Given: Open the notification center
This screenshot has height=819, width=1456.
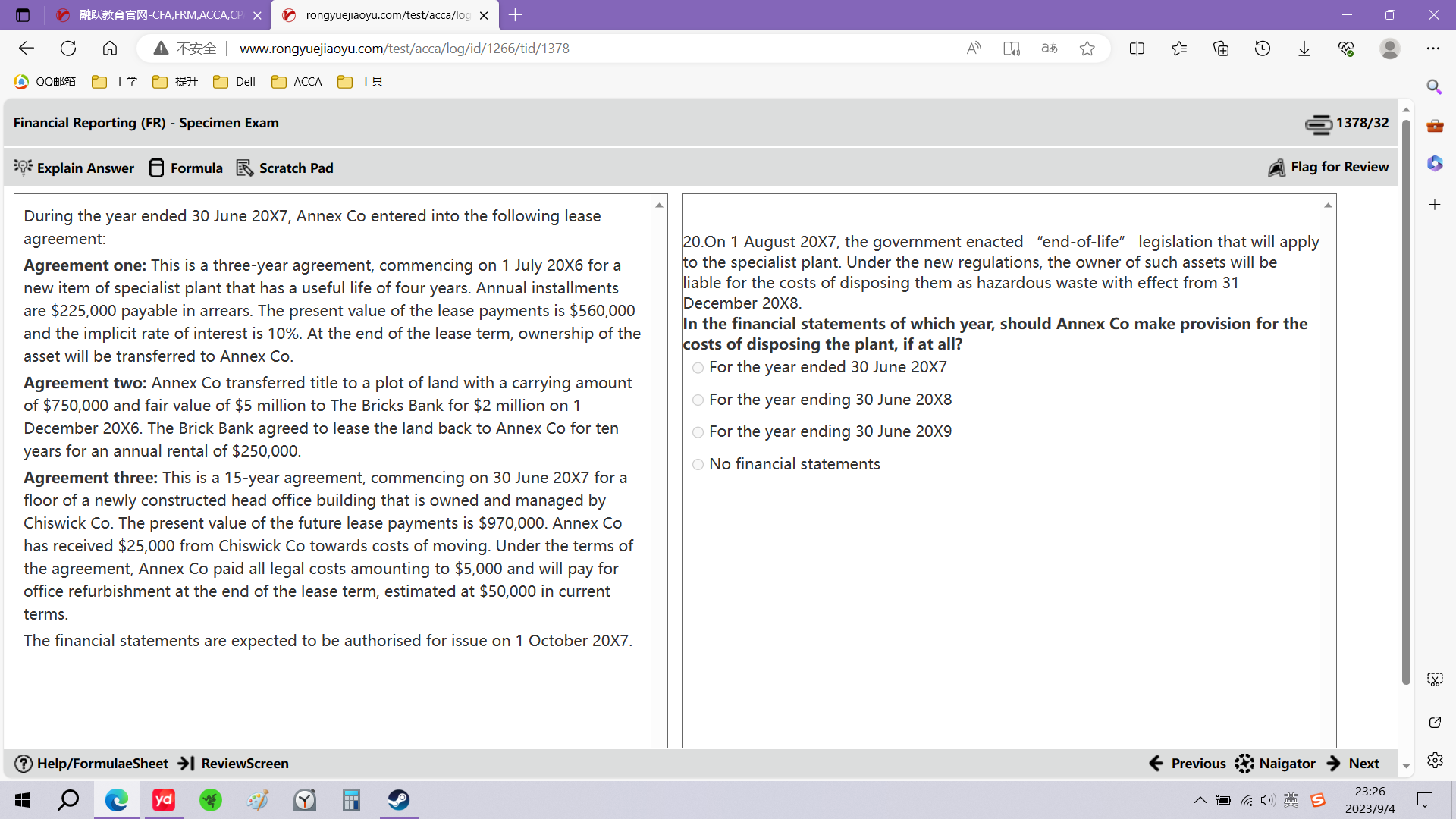Looking at the screenshot, I should [1425, 800].
